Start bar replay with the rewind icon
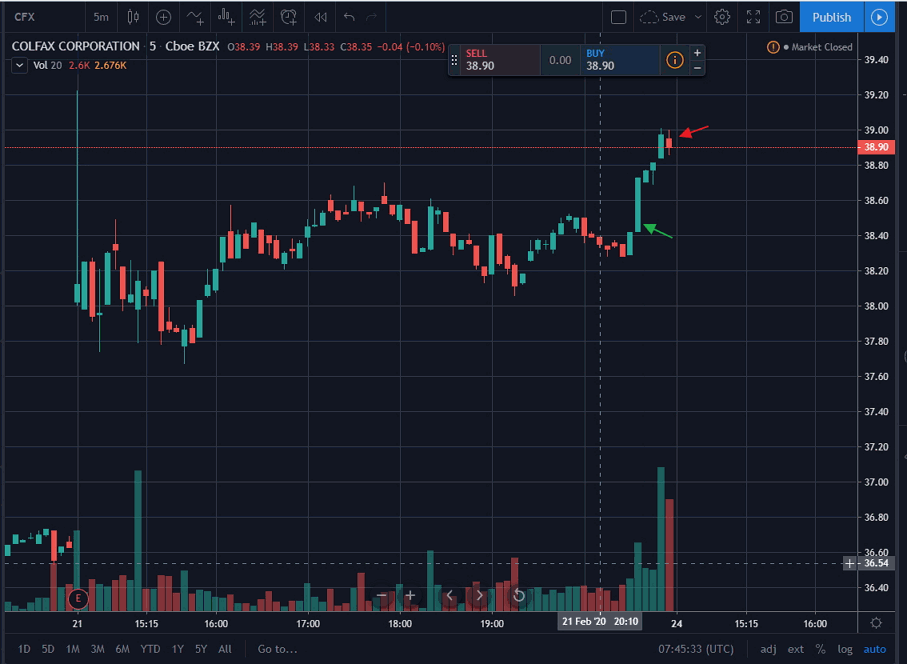This screenshot has width=907, height=664. (320, 17)
